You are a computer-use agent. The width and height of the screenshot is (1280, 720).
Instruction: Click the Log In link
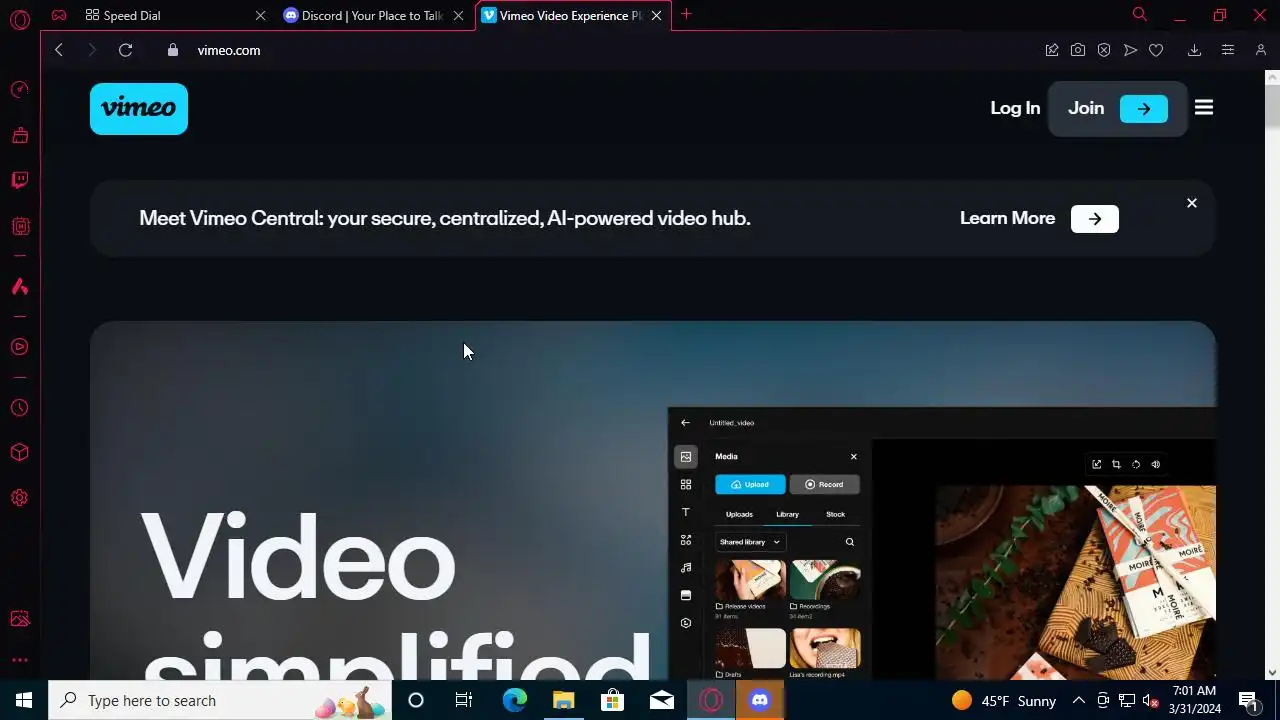pyautogui.click(x=1015, y=108)
